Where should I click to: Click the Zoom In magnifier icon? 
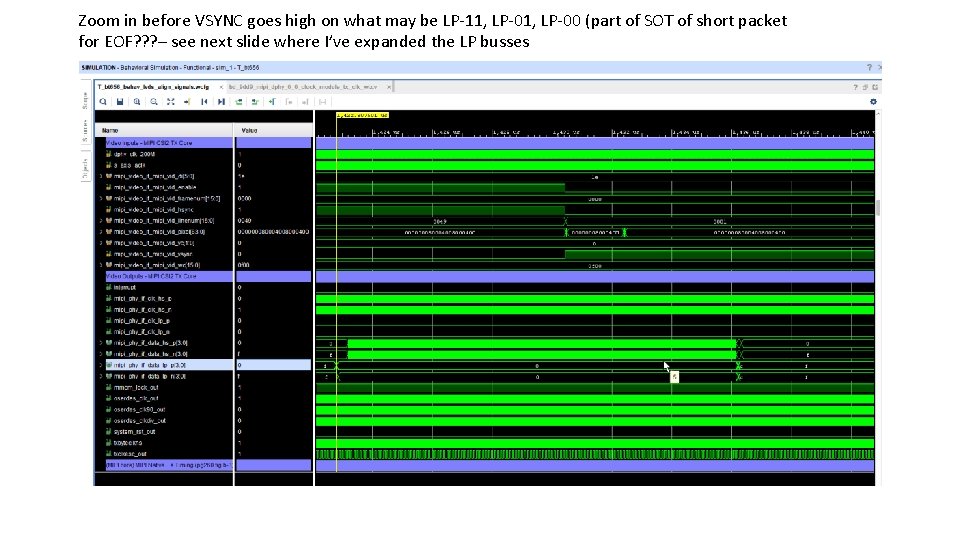137,102
